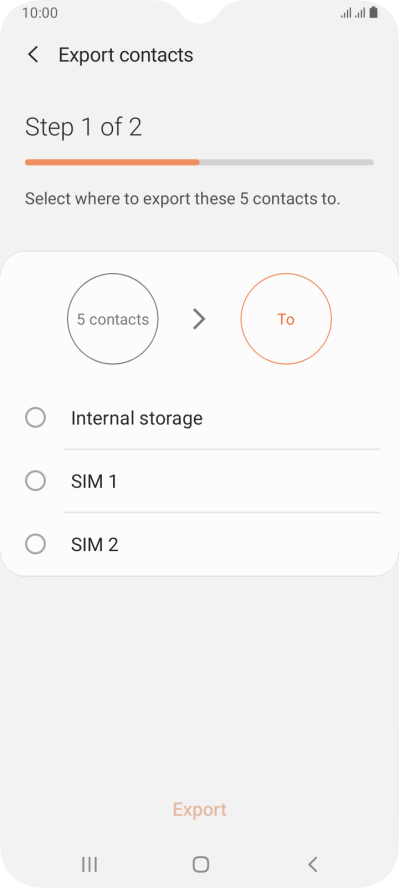Tap the Export contacts title
The height and width of the screenshot is (888, 399).
(126, 55)
